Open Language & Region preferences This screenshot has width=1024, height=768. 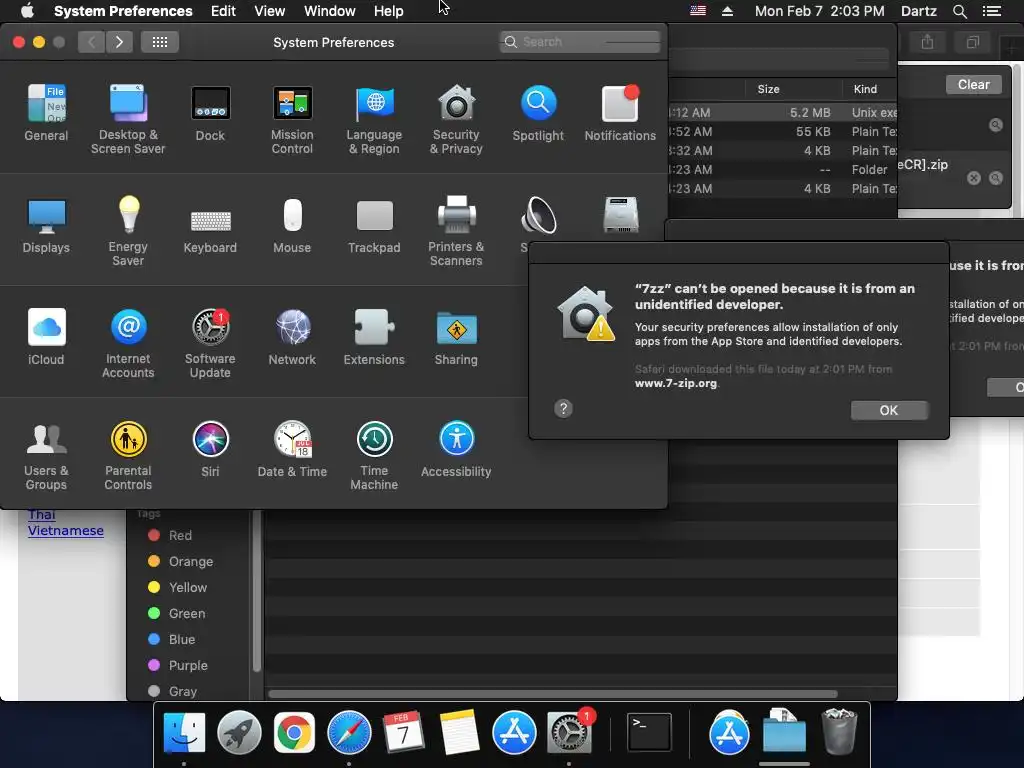374,119
